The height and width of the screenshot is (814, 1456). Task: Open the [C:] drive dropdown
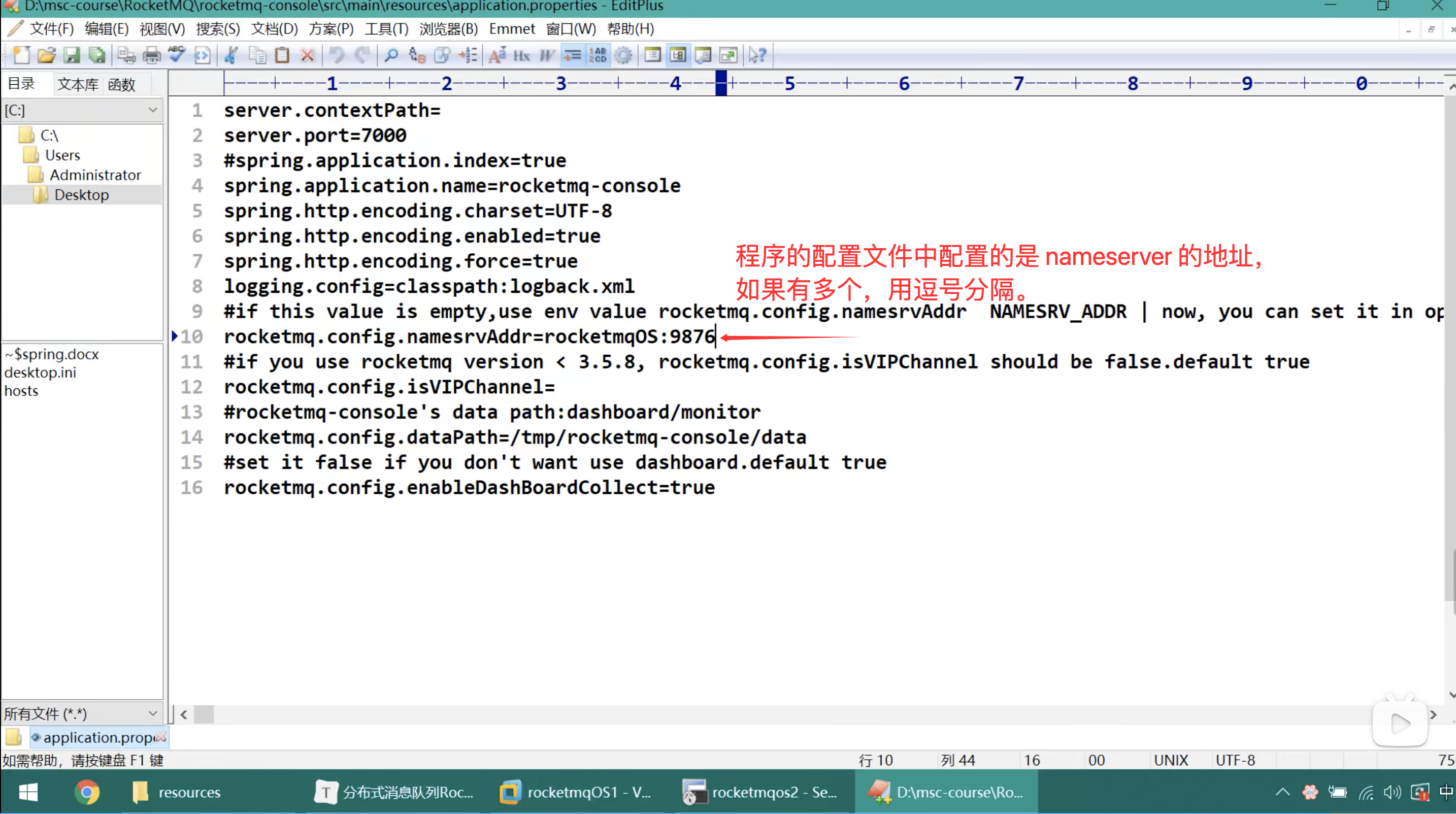click(82, 110)
